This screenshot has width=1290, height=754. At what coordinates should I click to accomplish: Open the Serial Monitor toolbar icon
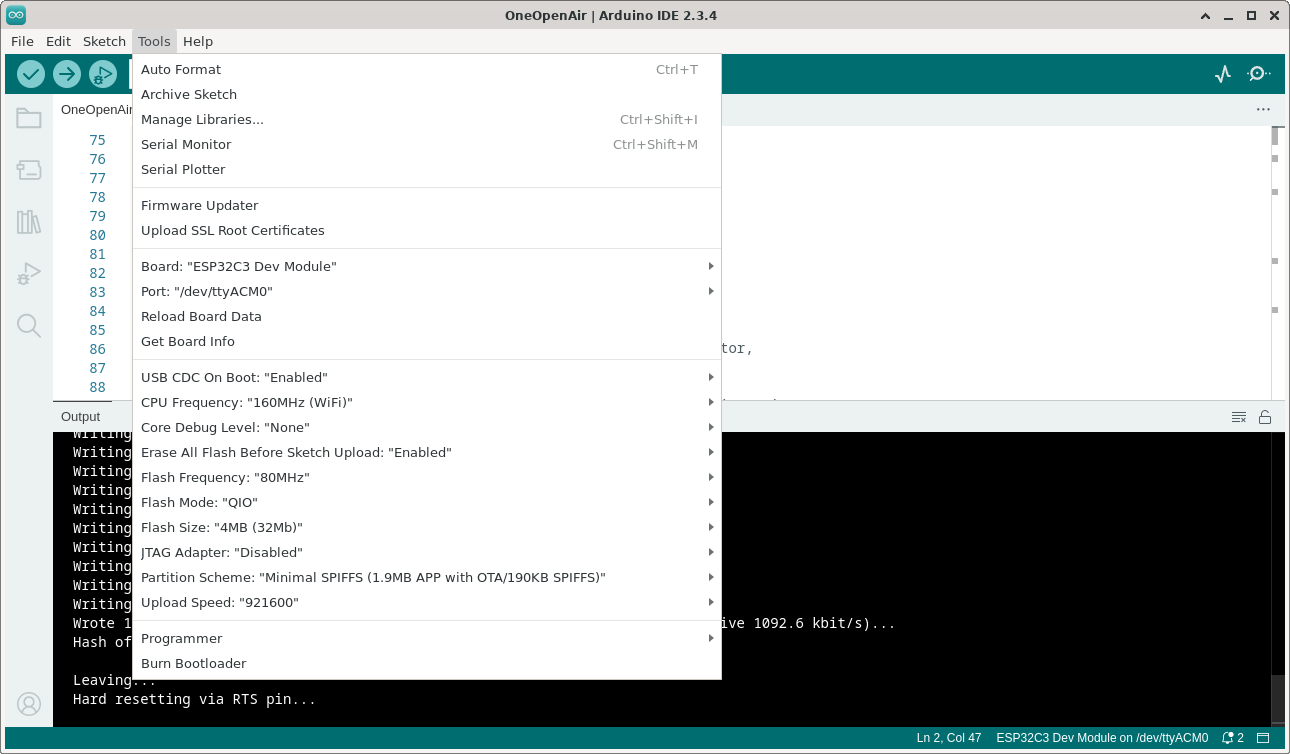tap(1258, 74)
